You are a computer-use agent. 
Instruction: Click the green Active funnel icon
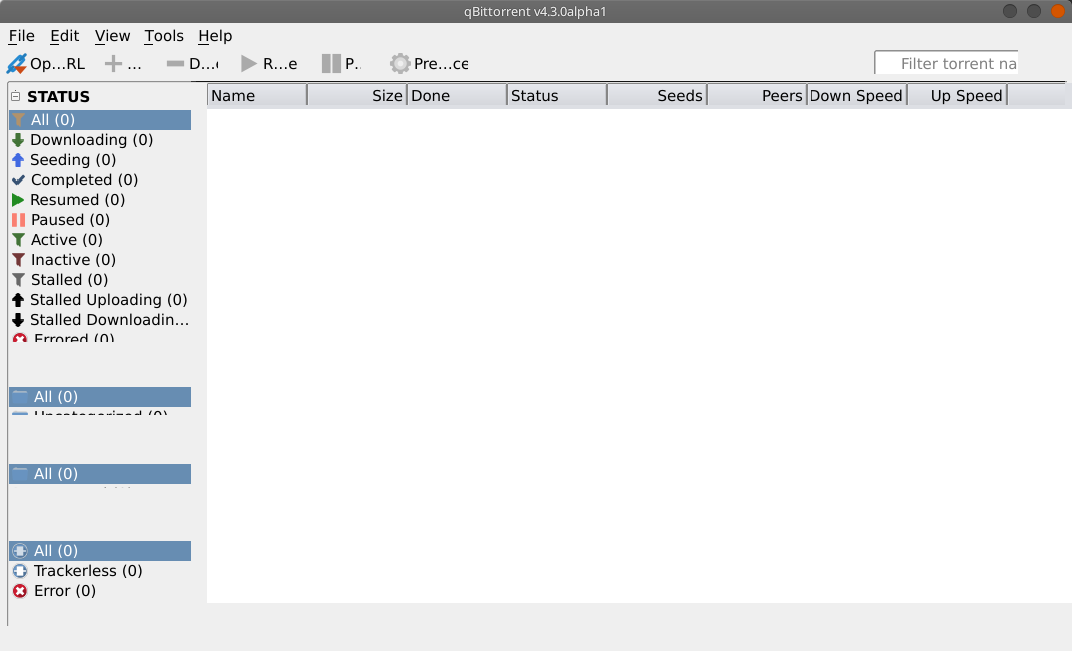tap(18, 239)
